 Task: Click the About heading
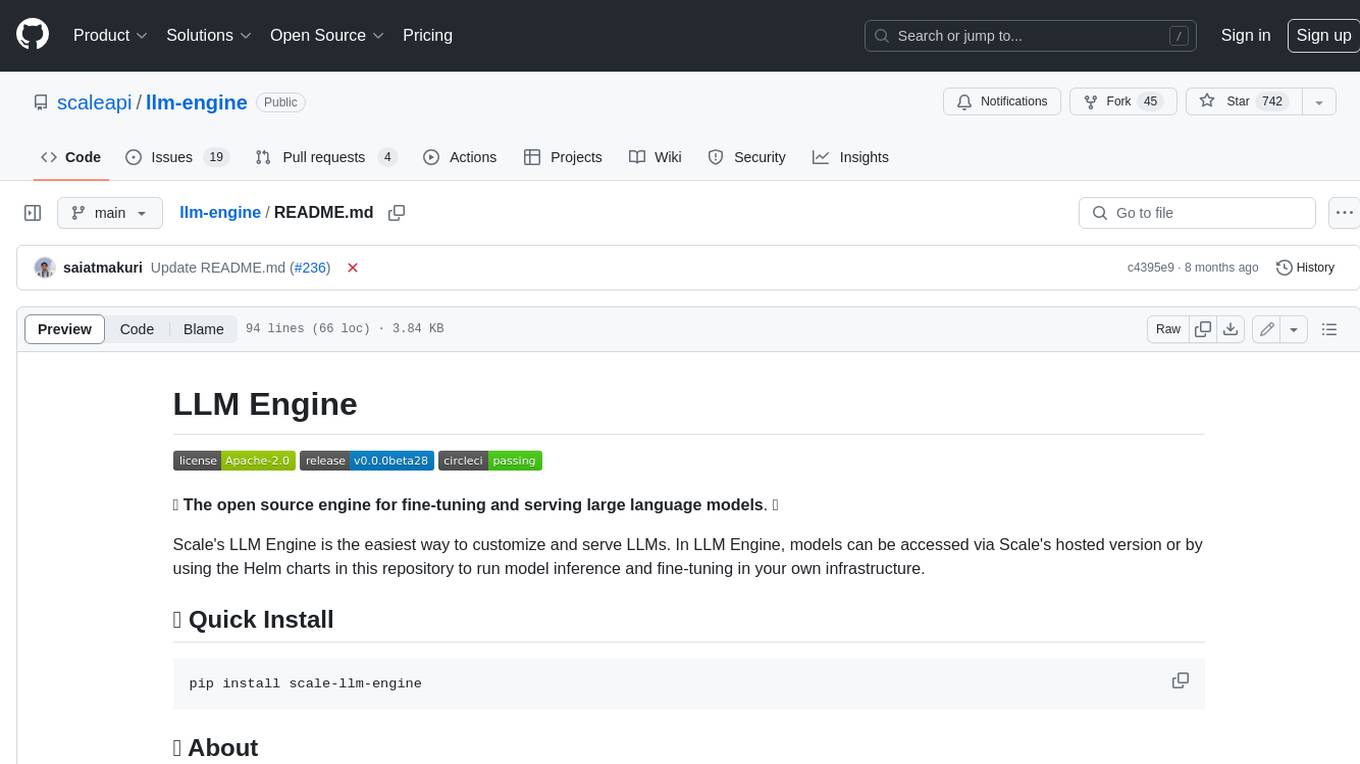[215, 748]
